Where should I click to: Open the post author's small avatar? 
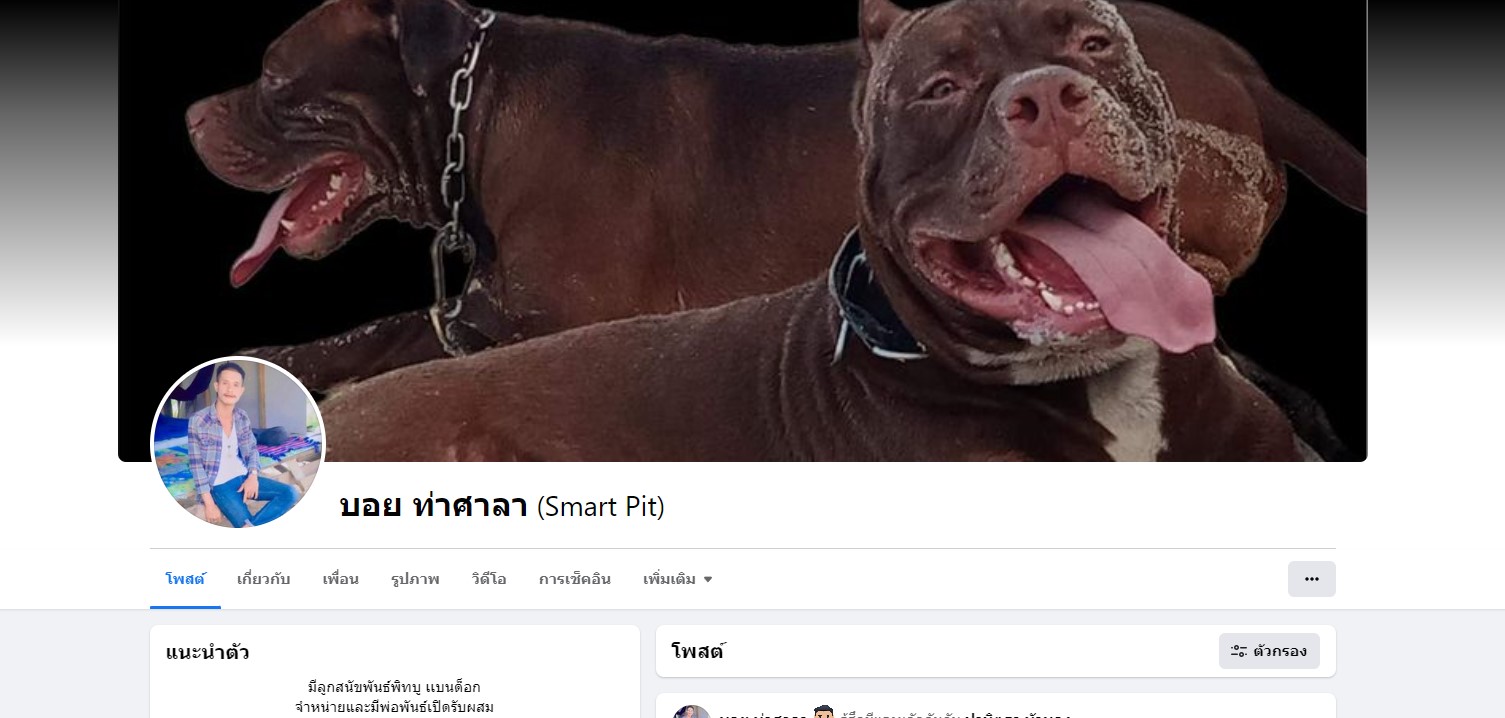[691, 712]
